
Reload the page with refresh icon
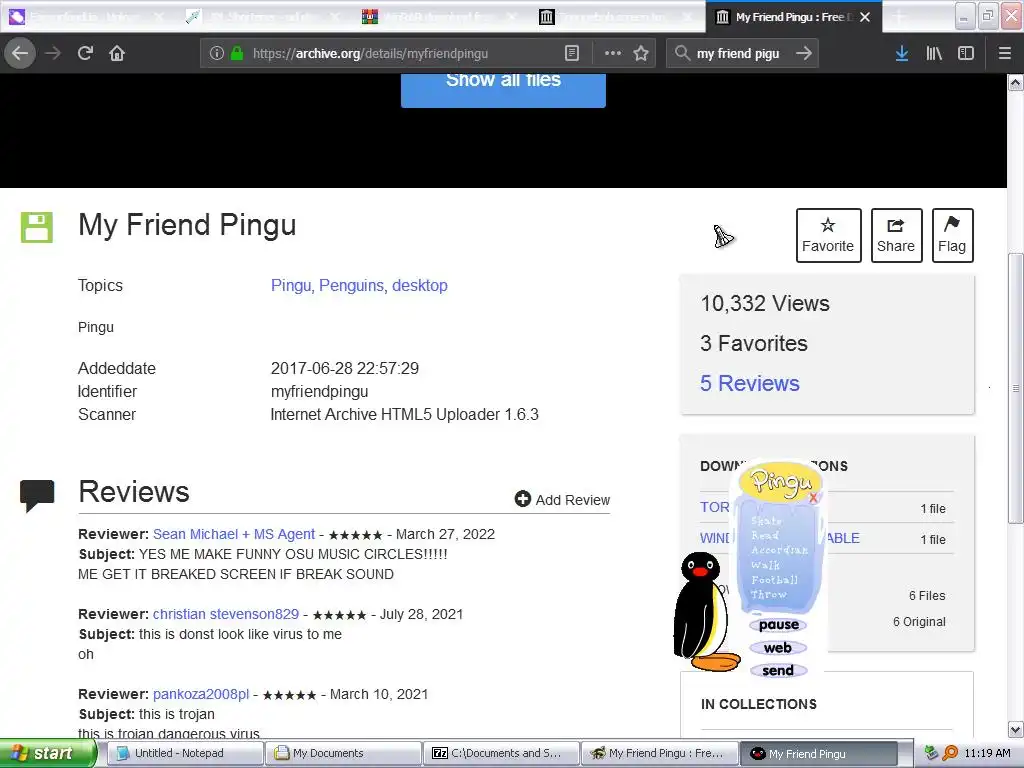[85, 53]
